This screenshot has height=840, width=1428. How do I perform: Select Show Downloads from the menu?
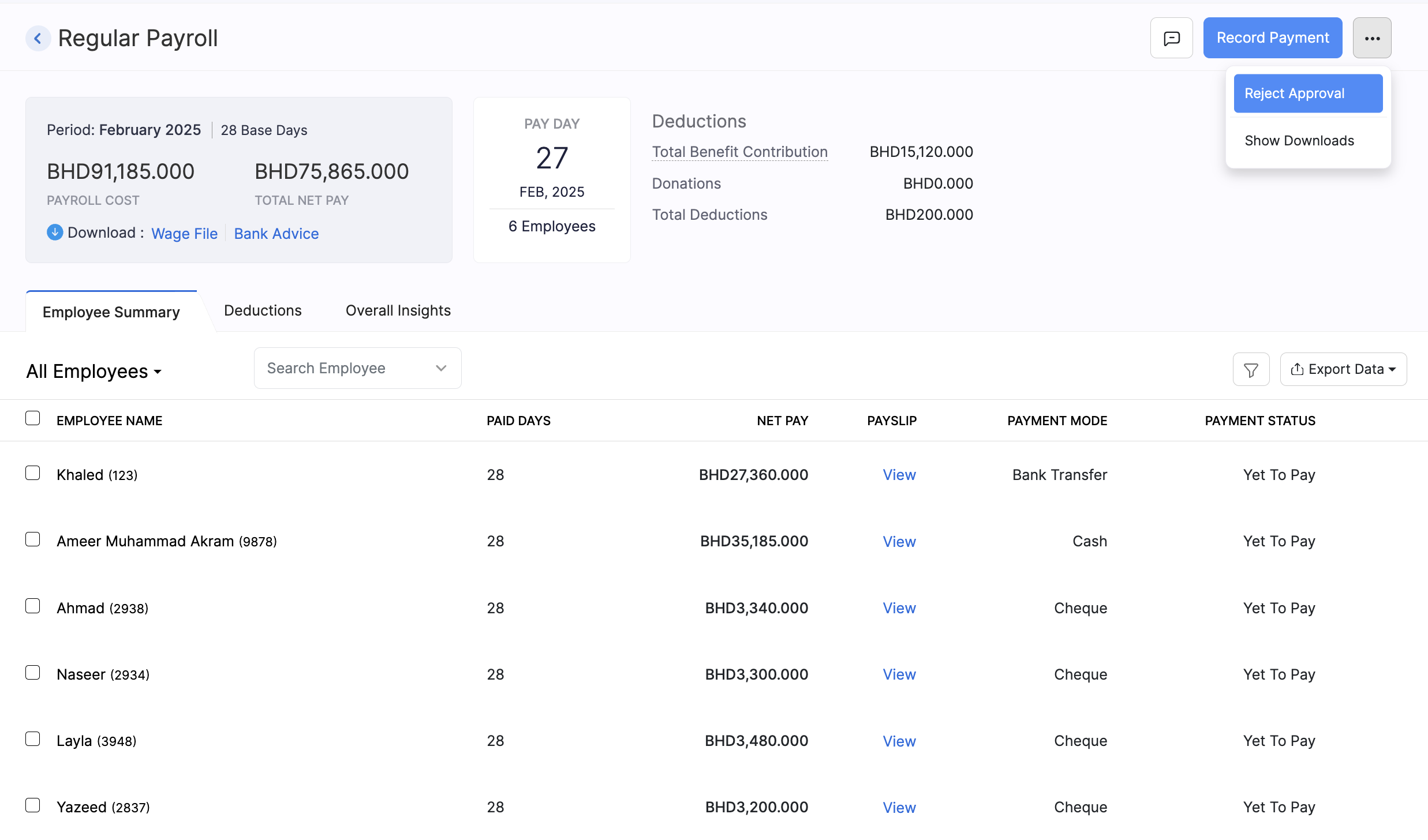click(x=1299, y=140)
